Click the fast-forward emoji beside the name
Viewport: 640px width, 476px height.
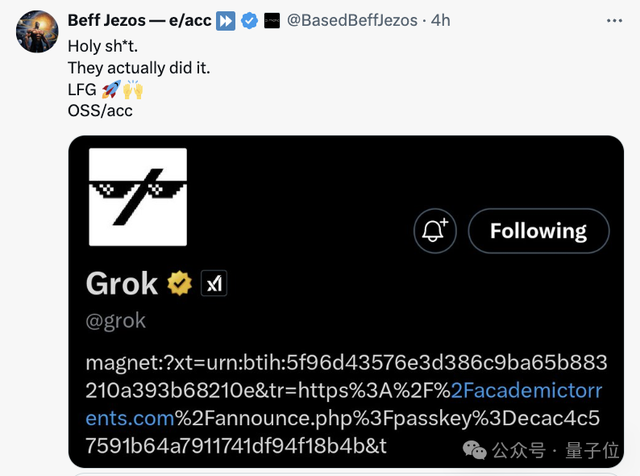click(227, 22)
